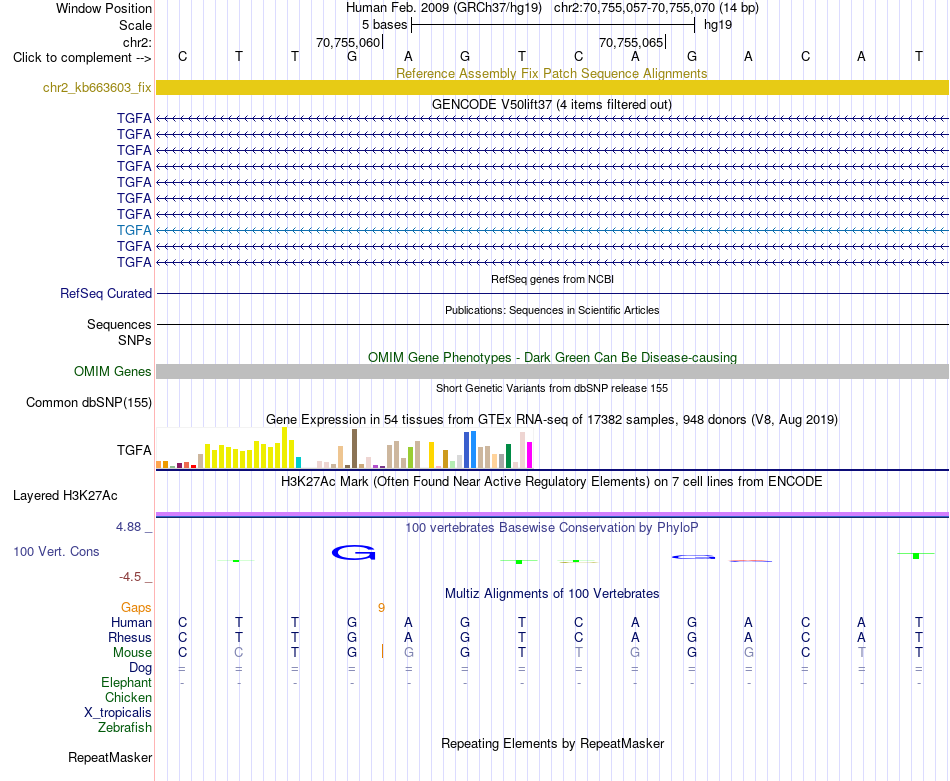
Task: Click the large blue G conservation logo
Action: tap(354, 553)
